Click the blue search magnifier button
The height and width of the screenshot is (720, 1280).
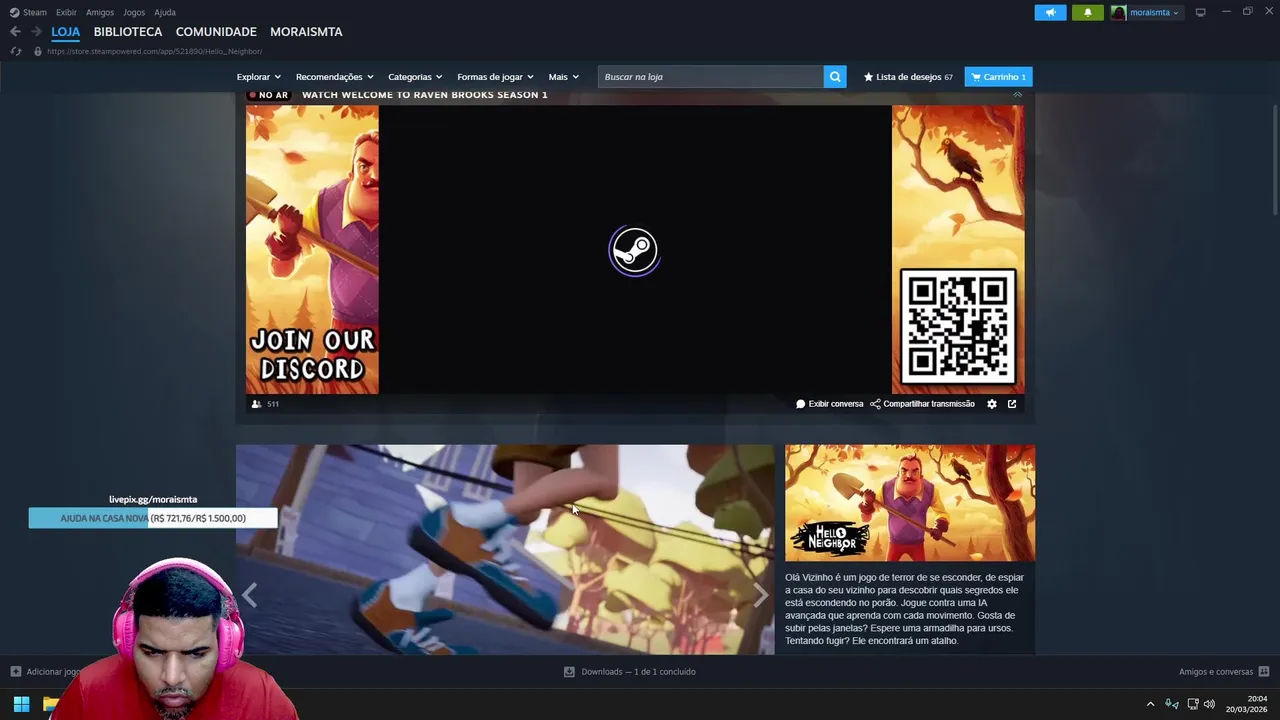pos(835,77)
